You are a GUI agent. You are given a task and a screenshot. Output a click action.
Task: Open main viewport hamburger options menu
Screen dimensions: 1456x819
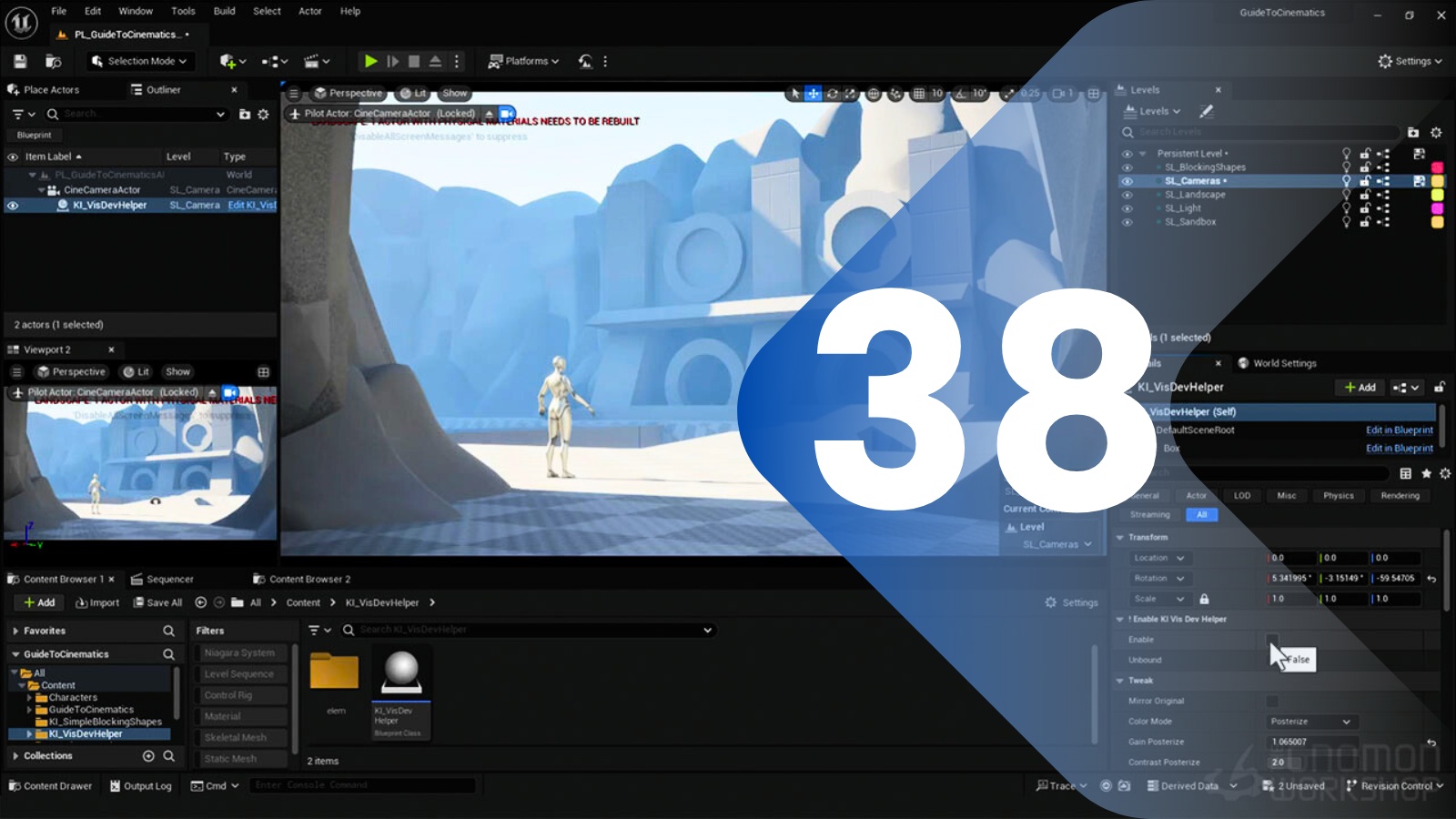(x=293, y=93)
